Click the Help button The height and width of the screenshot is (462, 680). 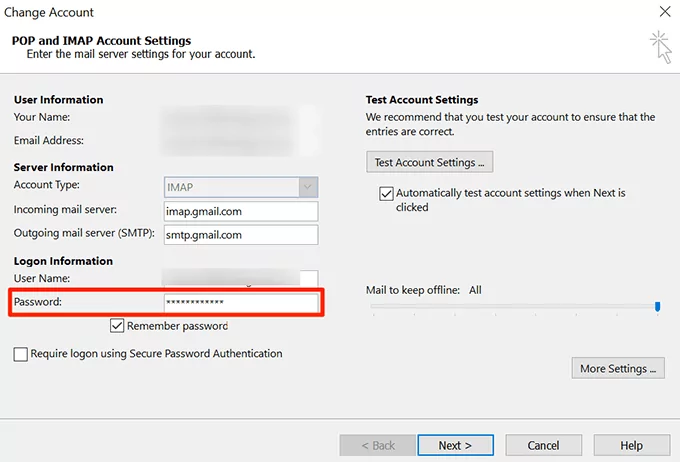coord(631,445)
